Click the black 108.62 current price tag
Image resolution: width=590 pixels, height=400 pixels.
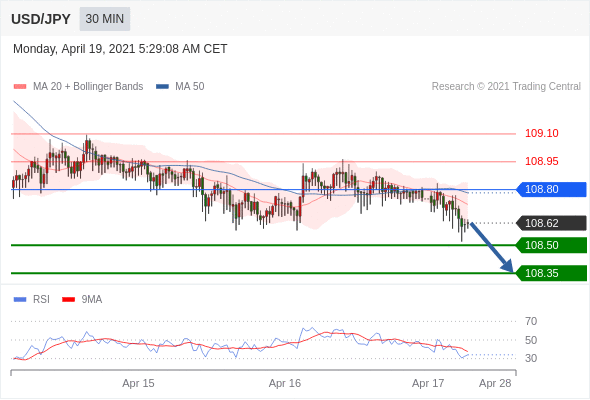(x=551, y=223)
